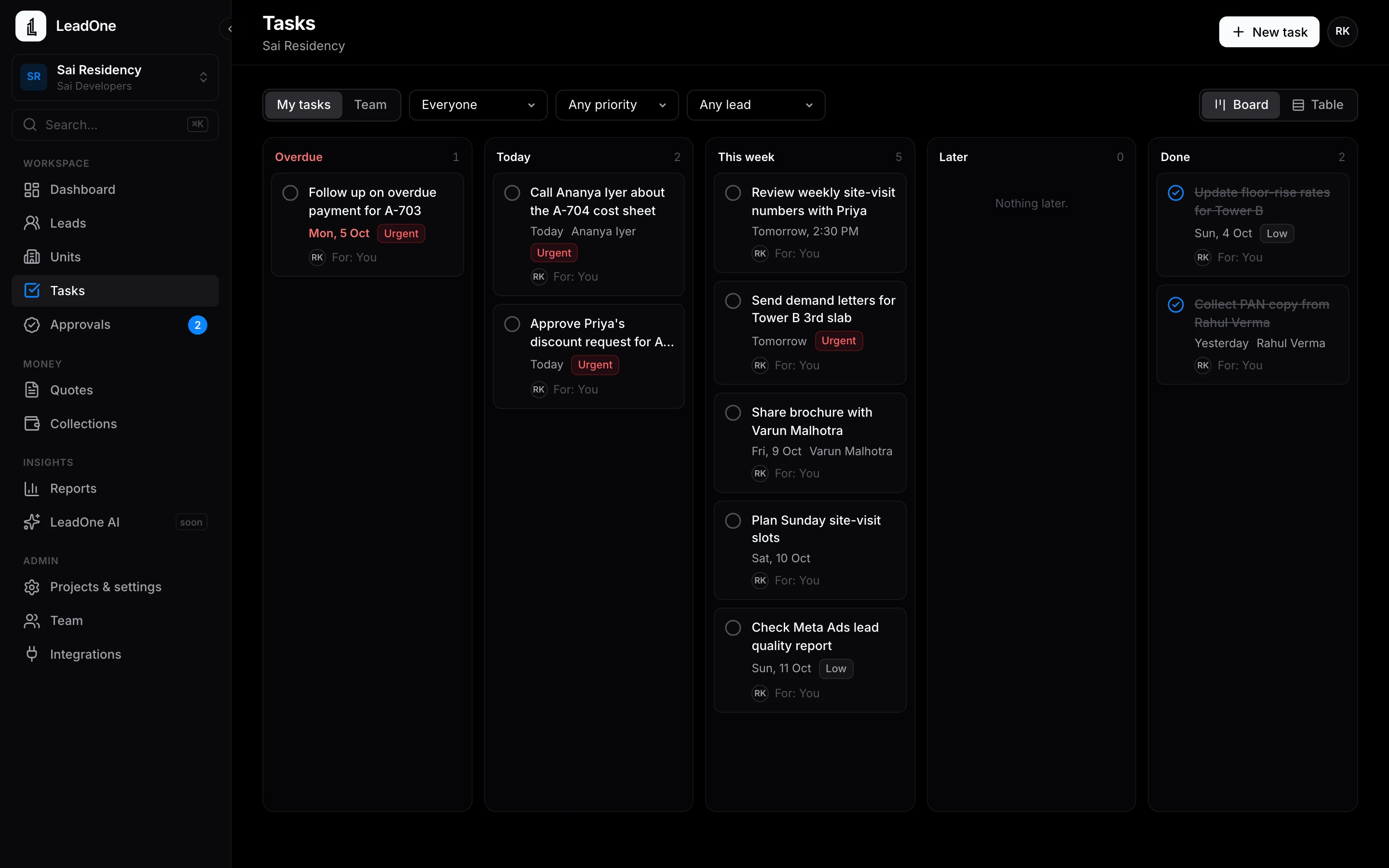Image resolution: width=1389 pixels, height=868 pixels.
Task: Open the Everyone assignee dropdown
Action: pyautogui.click(x=478, y=105)
